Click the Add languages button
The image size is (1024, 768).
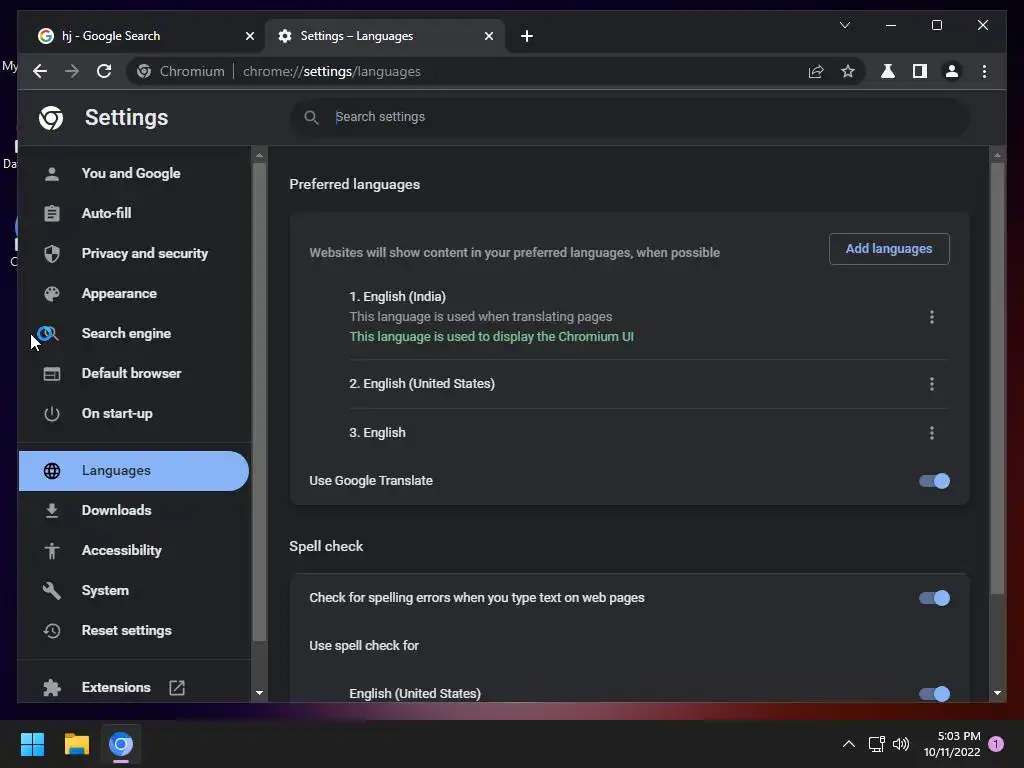tap(889, 249)
